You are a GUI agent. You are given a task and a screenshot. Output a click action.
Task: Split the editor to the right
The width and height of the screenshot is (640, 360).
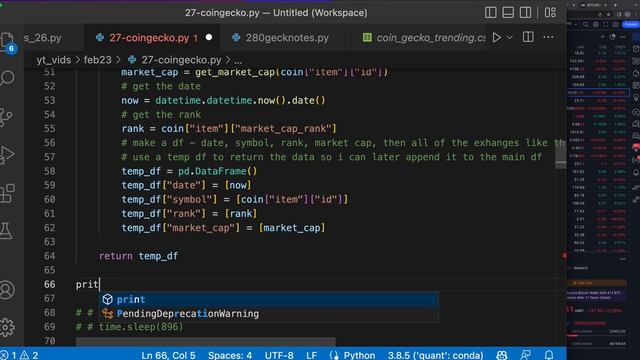[528, 38]
